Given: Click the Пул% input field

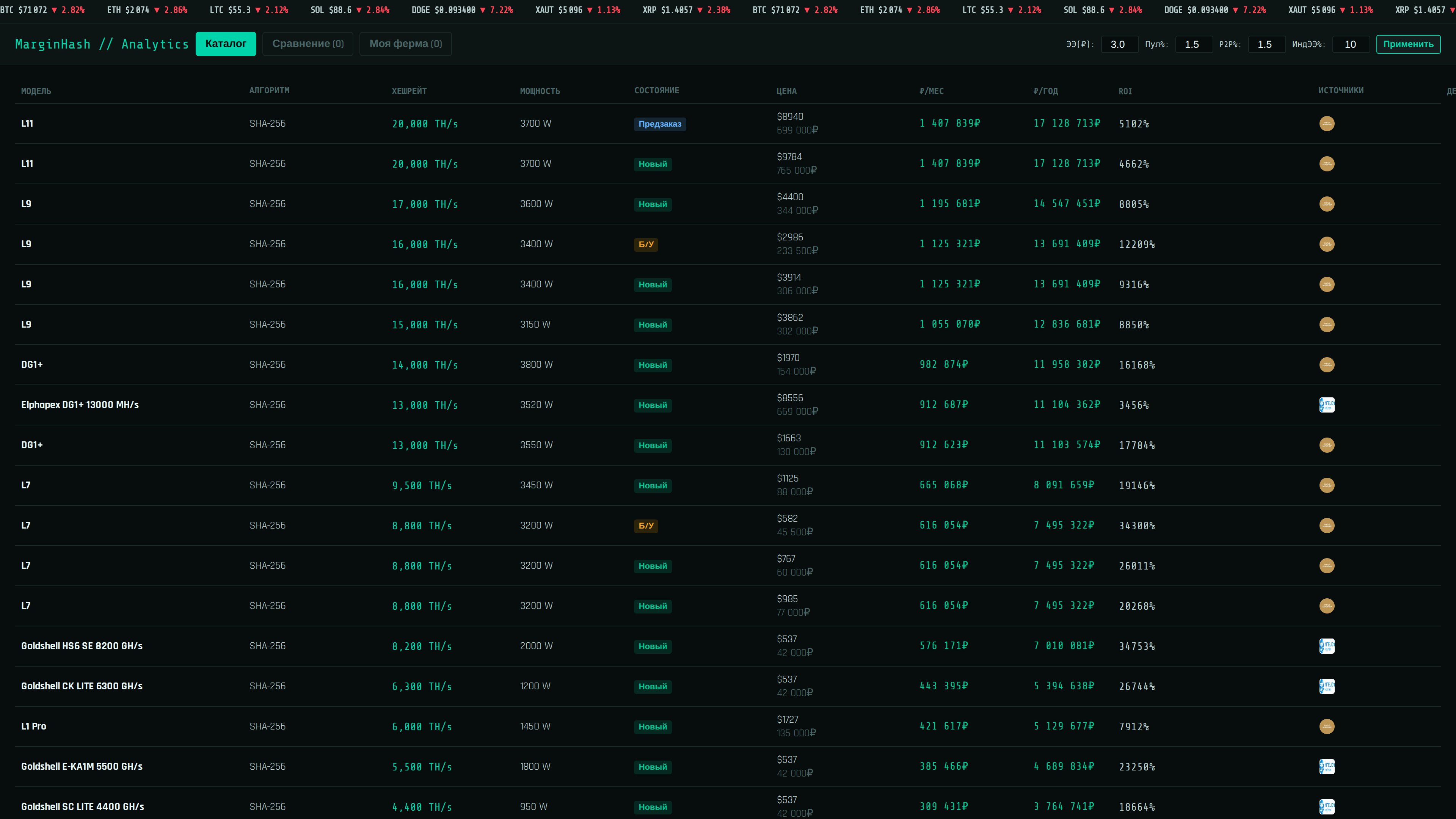Looking at the screenshot, I should tap(1193, 44).
